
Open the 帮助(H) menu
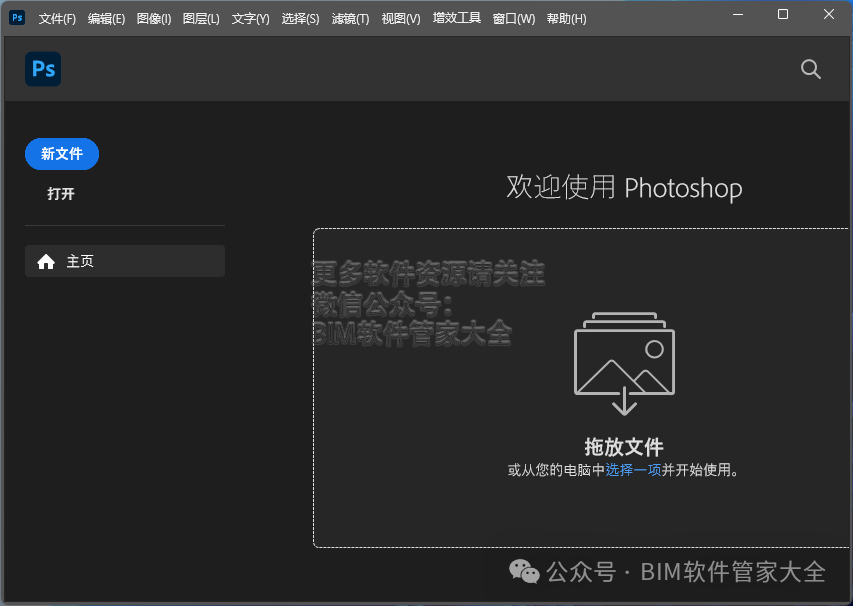pos(567,19)
